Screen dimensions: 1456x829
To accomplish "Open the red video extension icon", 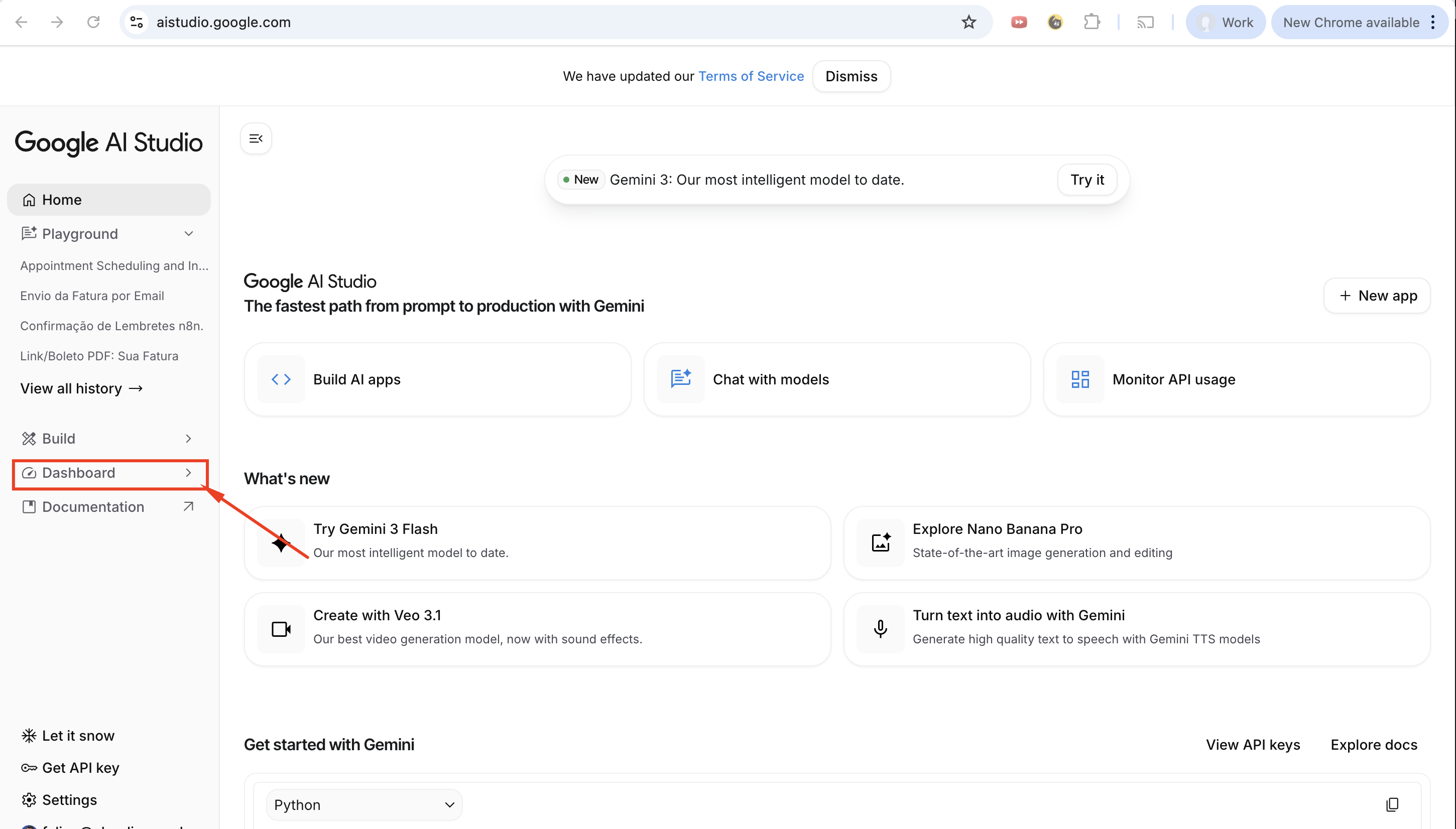I will (x=1019, y=22).
